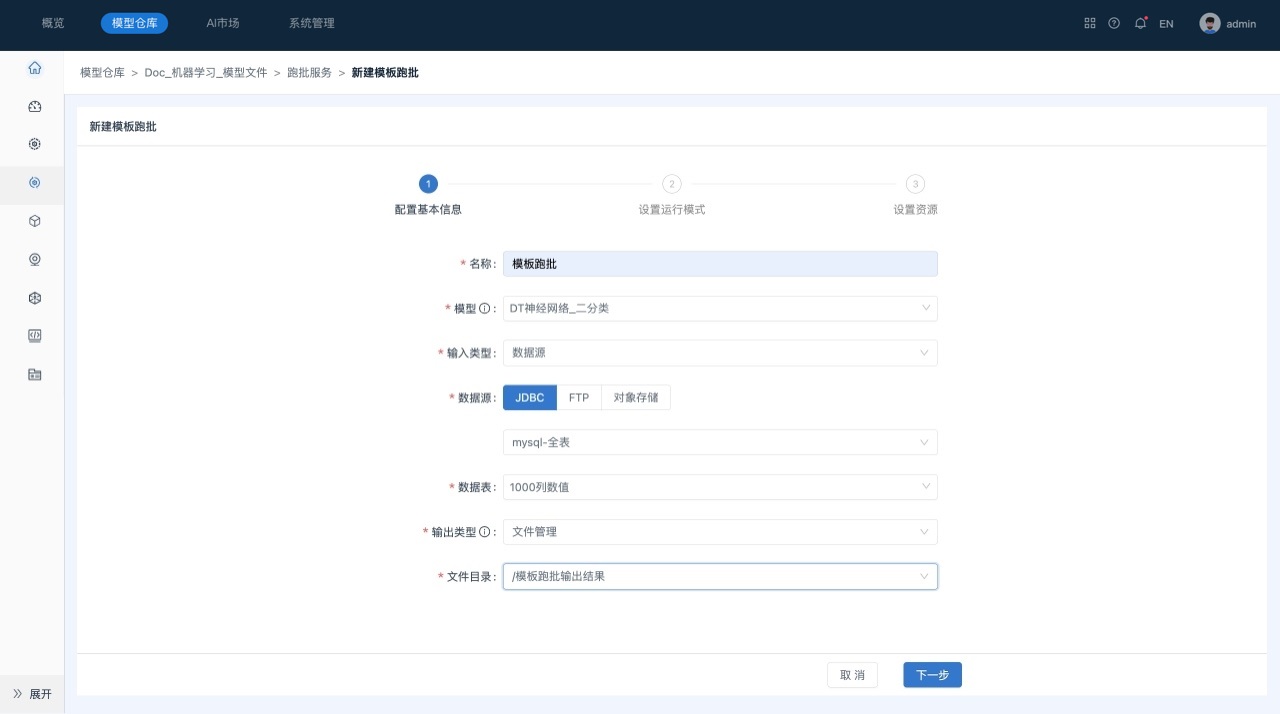Image resolution: width=1280 pixels, height=714 pixels.
Task: Open the notification bell in top bar
Action: point(1140,23)
